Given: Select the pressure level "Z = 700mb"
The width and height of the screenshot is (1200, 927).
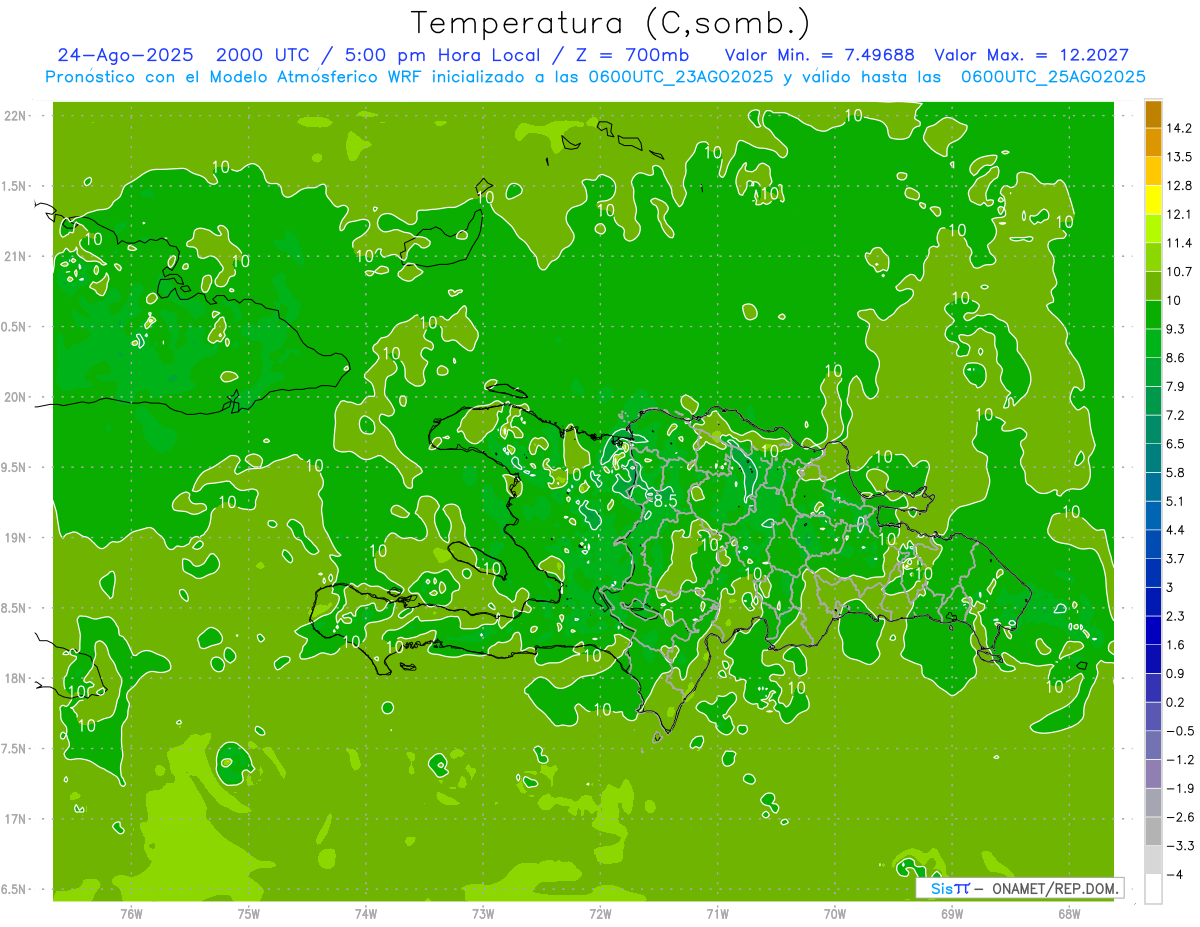Looking at the screenshot, I should [629, 55].
